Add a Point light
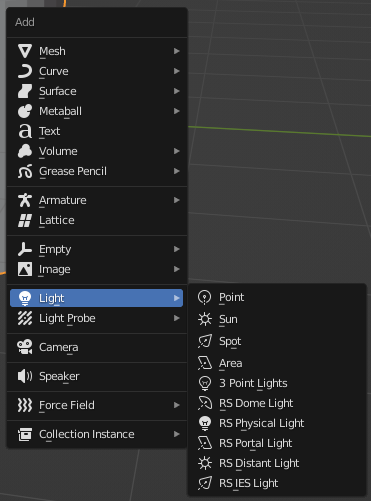Image resolution: width=371 pixels, height=501 pixels. coord(277,297)
